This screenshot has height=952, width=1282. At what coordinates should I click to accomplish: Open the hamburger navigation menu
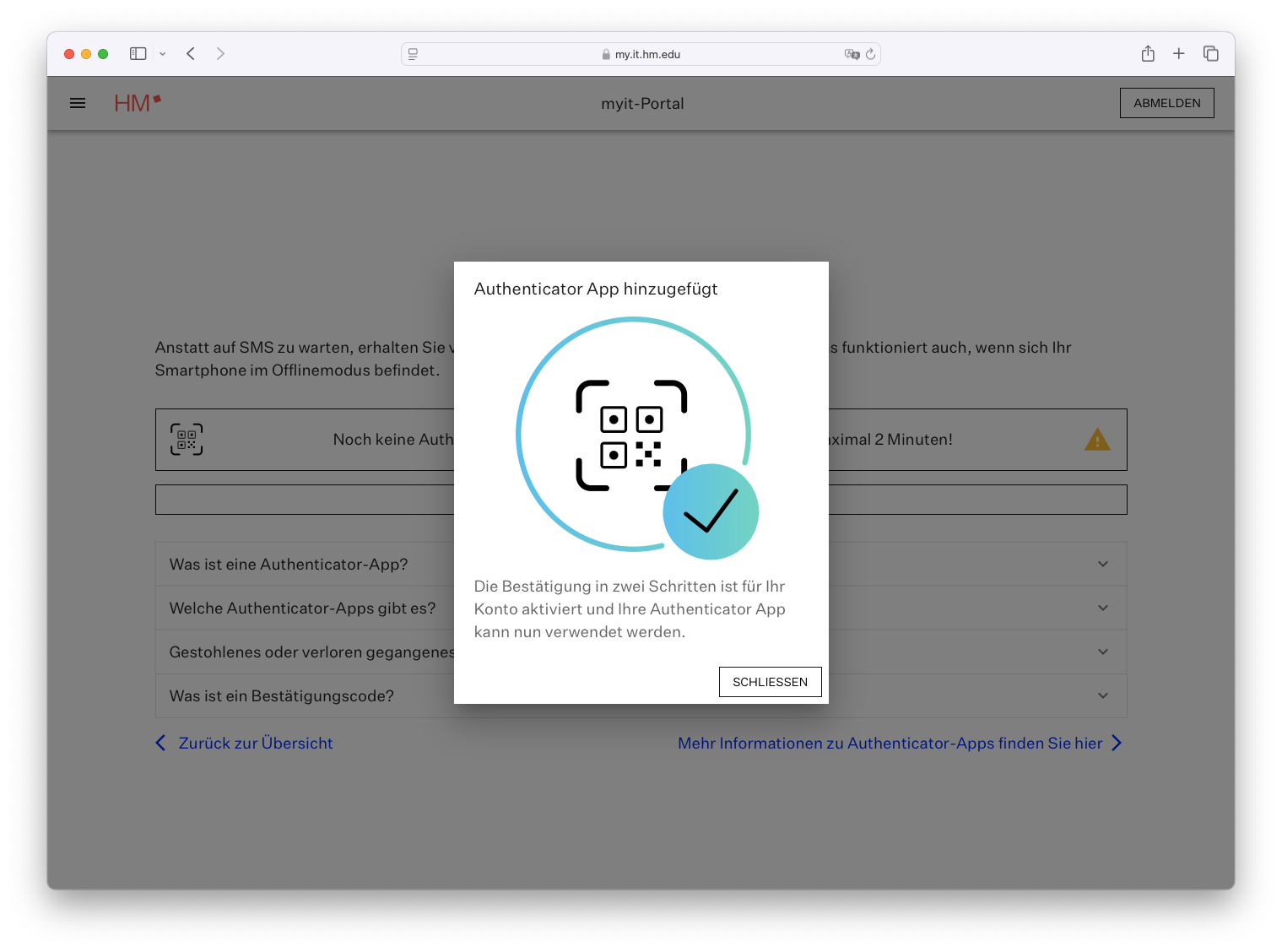(78, 103)
